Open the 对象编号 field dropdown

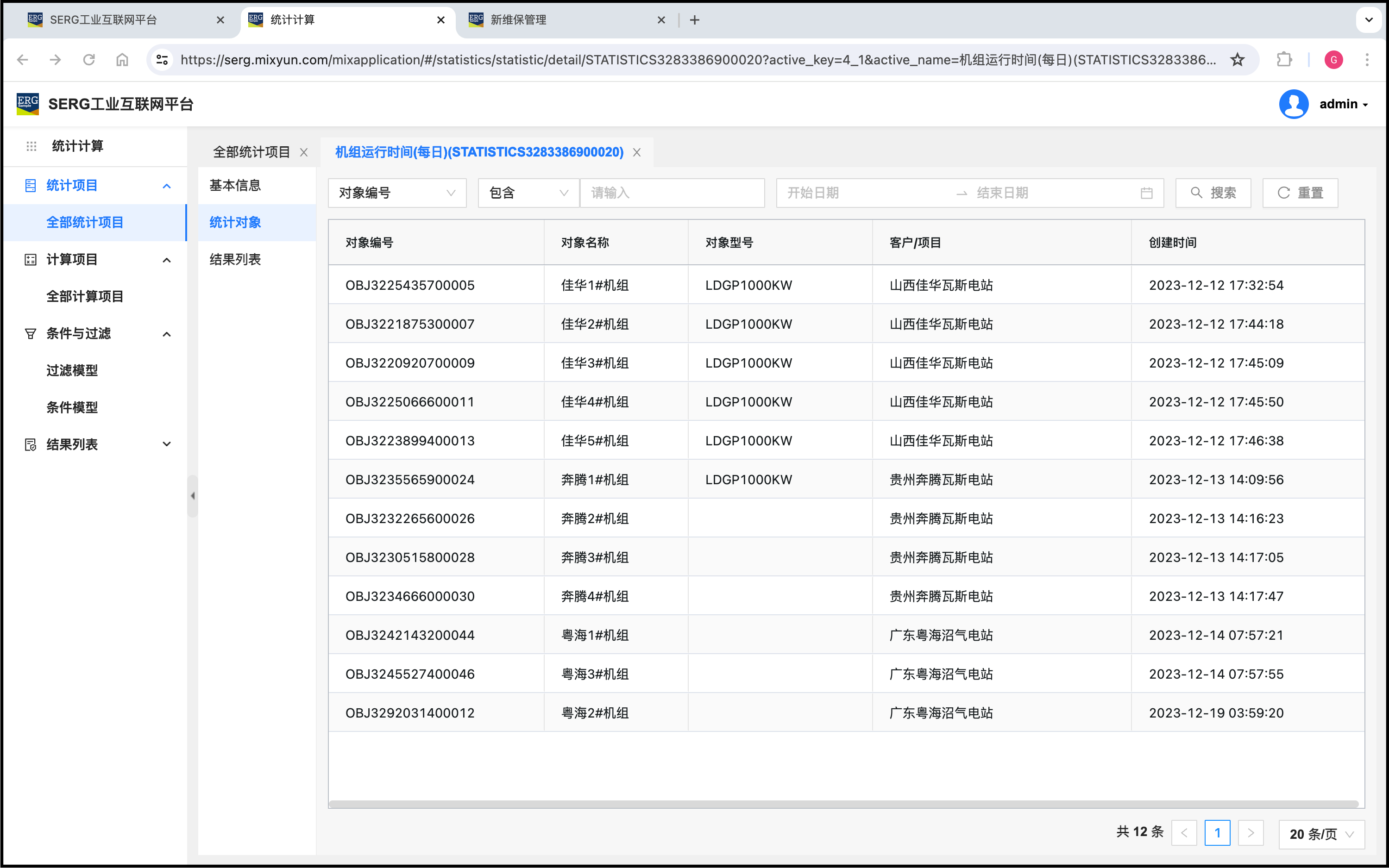click(397, 193)
